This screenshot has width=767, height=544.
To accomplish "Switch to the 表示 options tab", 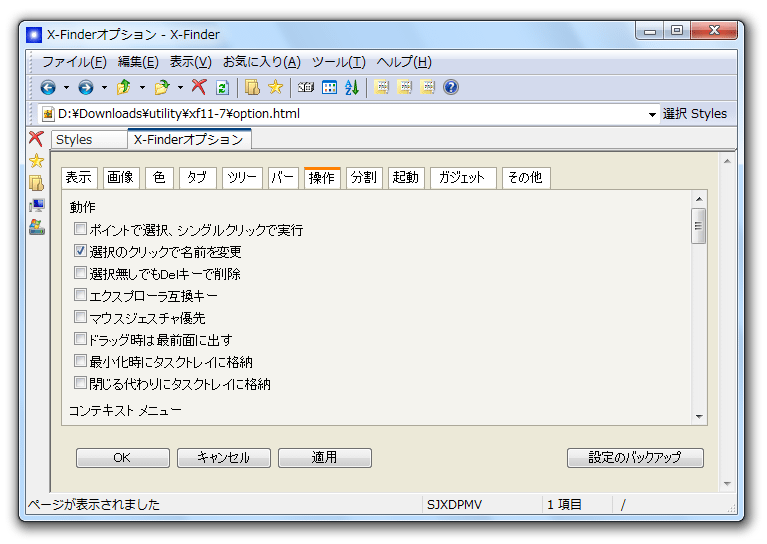I will pos(79,178).
